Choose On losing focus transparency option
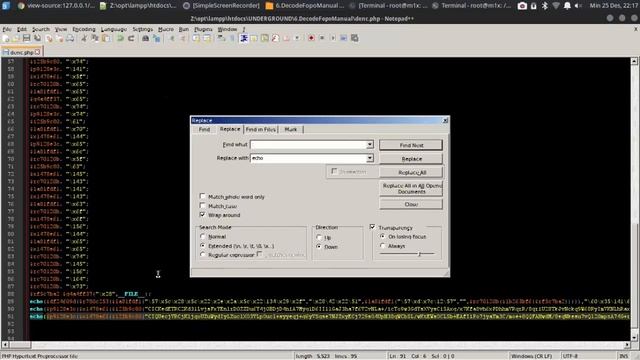The image size is (640, 360). coord(382,236)
